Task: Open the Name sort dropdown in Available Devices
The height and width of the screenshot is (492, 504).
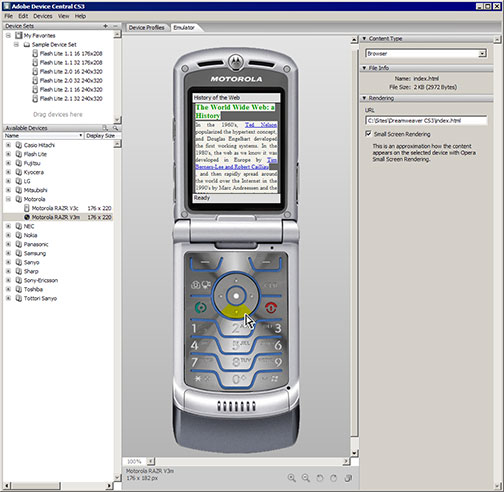Action: point(80,136)
